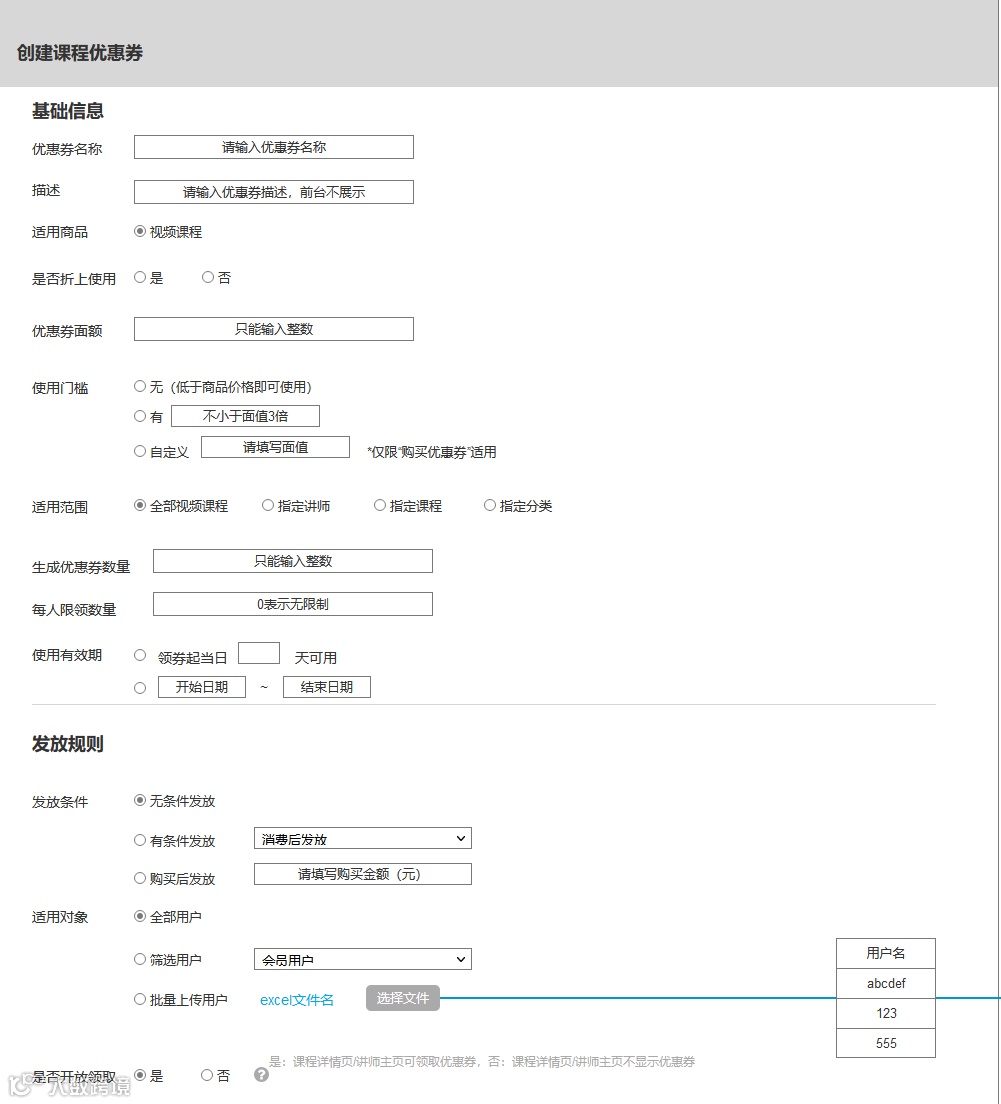This screenshot has height=1104, width=1001.
Task: Choose 是 for 是否开放领取
Action: coord(139,1075)
